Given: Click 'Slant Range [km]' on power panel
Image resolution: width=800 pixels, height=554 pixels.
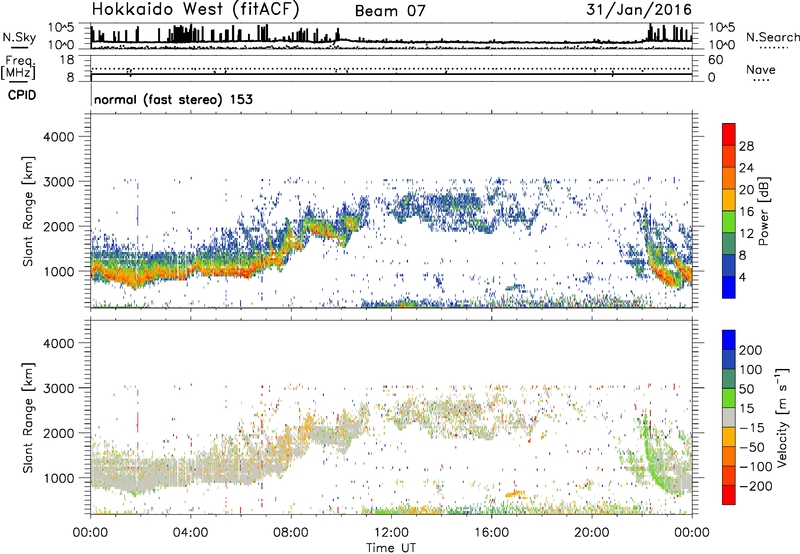Looking at the screenshot, I should click(x=28, y=211).
